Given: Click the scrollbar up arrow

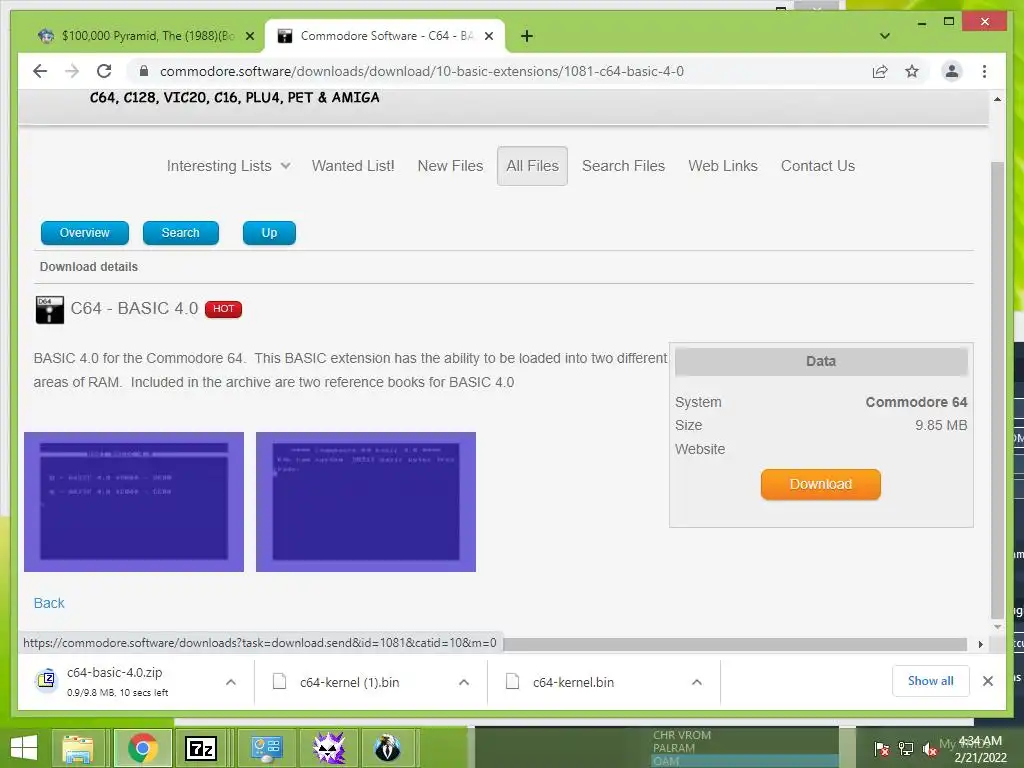Looking at the screenshot, I should [x=997, y=99].
